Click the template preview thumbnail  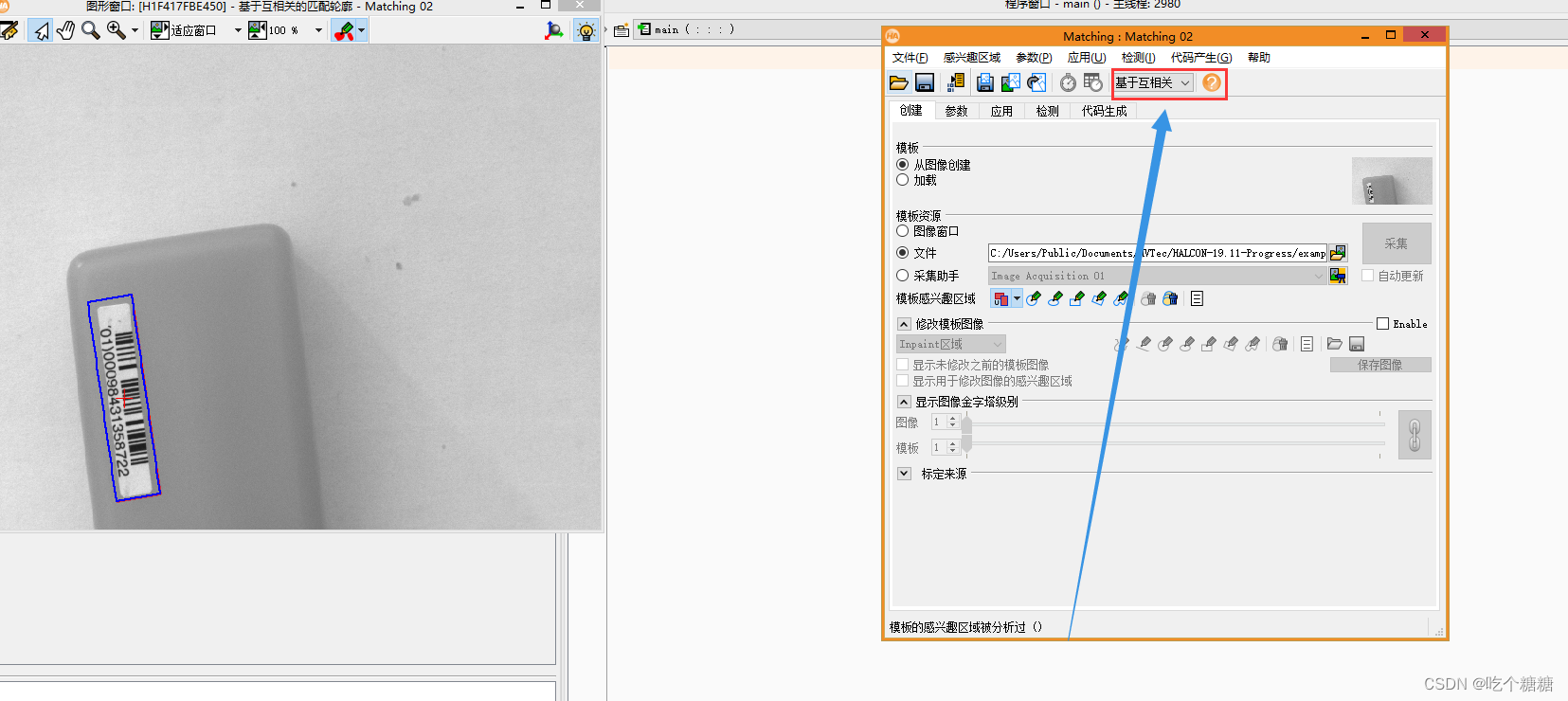tap(1391, 180)
